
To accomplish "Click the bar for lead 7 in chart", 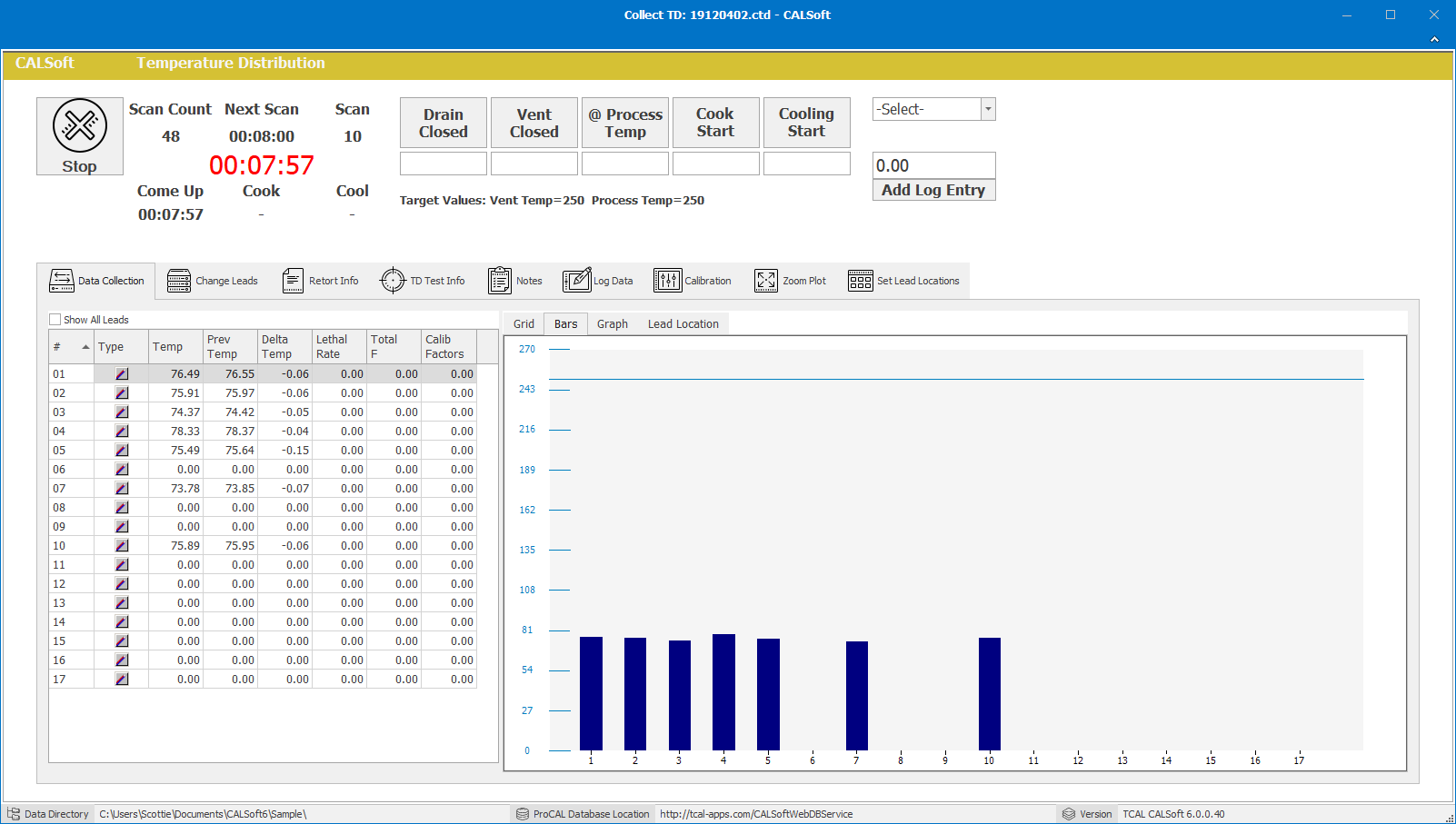I will coord(857,696).
